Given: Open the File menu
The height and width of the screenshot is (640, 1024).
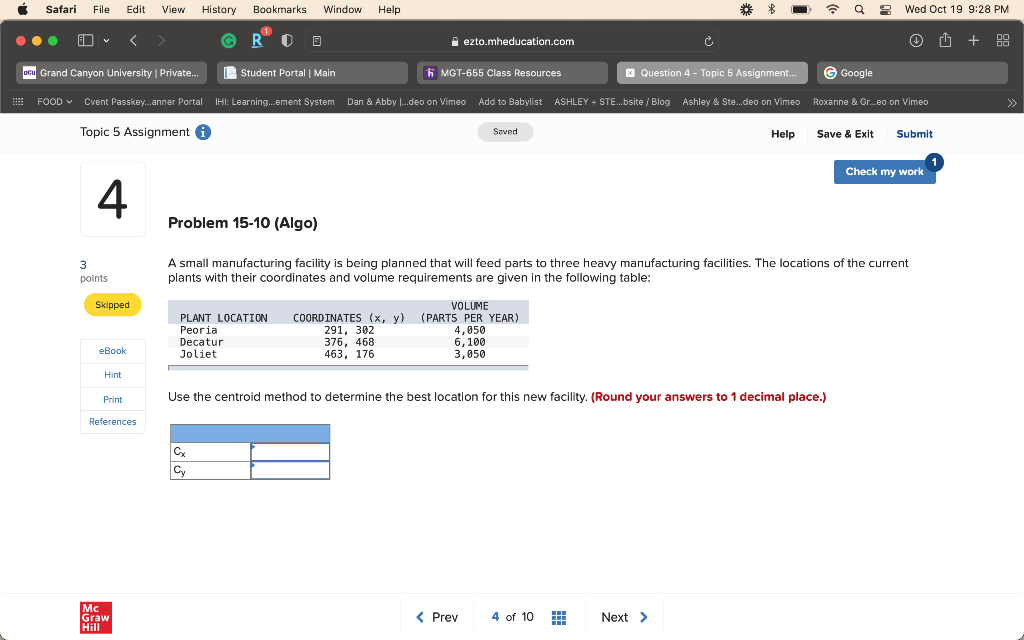Looking at the screenshot, I should pos(101,9).
